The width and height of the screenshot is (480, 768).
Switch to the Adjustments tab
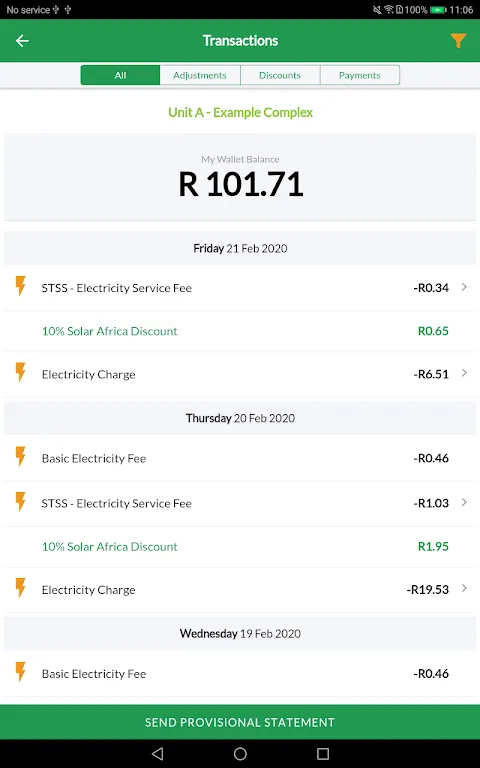200,75
